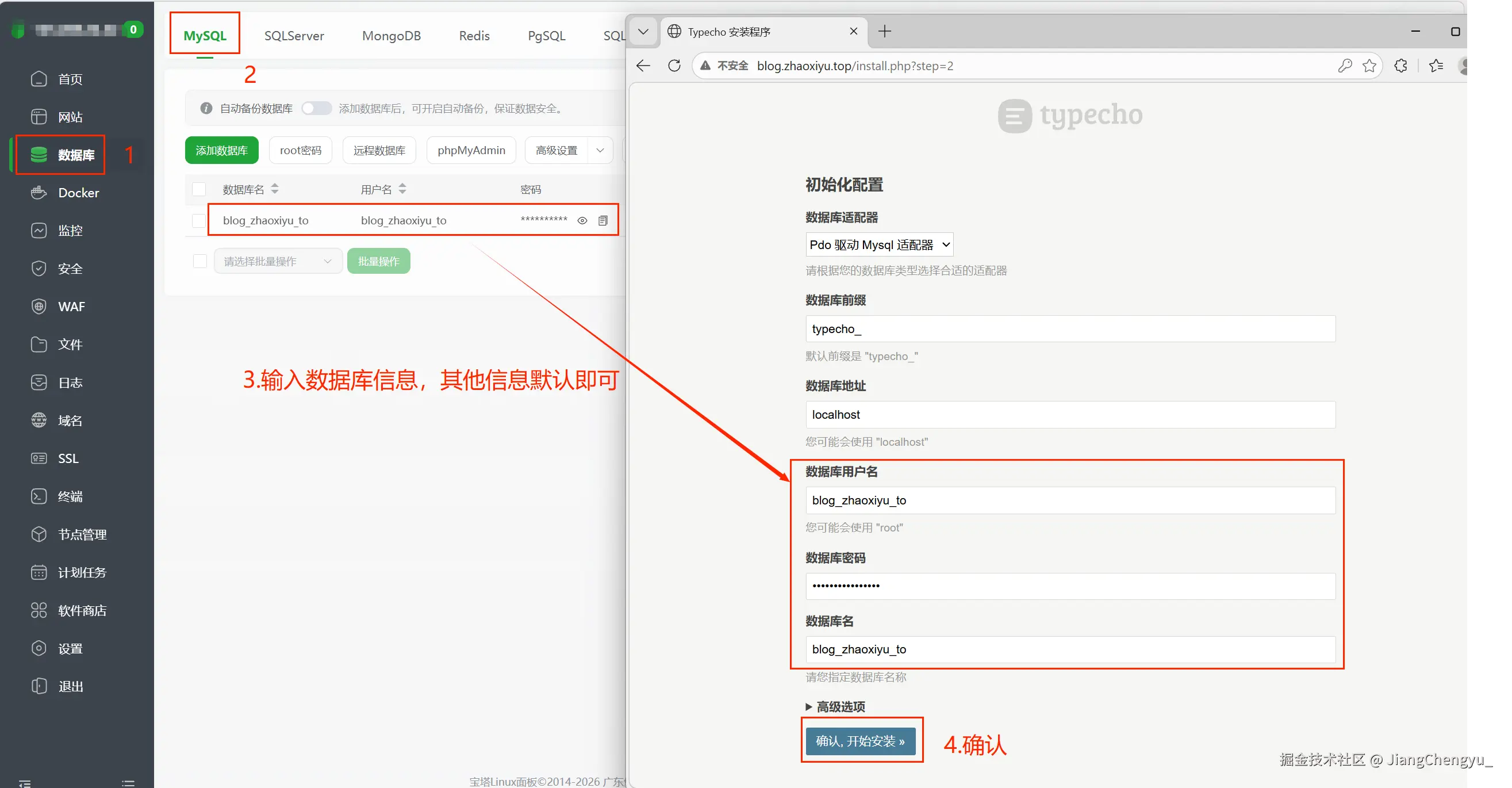Open the Terminal (终端) sidebar item
Viewport: 1512px width, 788px height.
pos(70,496)
